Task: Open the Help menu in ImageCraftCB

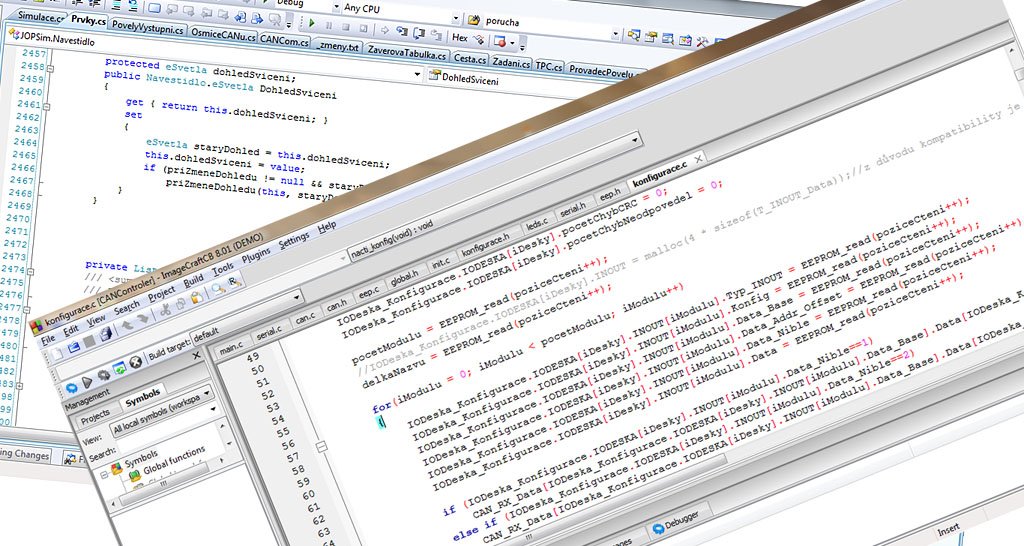Action: tap(327, 227)
